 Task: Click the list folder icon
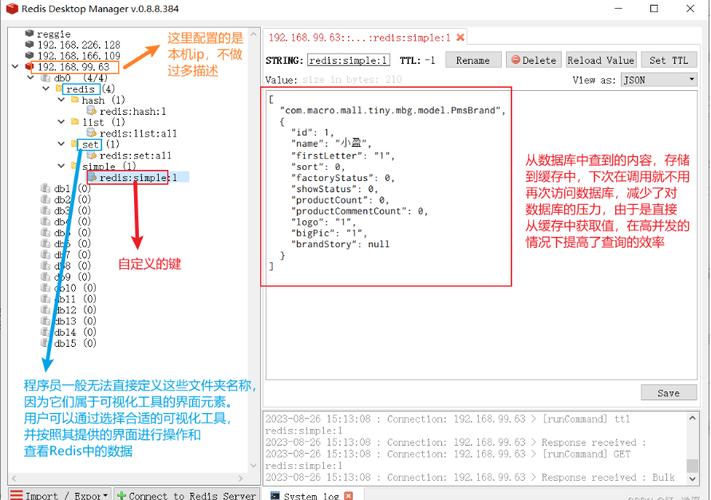coord(75,122)
